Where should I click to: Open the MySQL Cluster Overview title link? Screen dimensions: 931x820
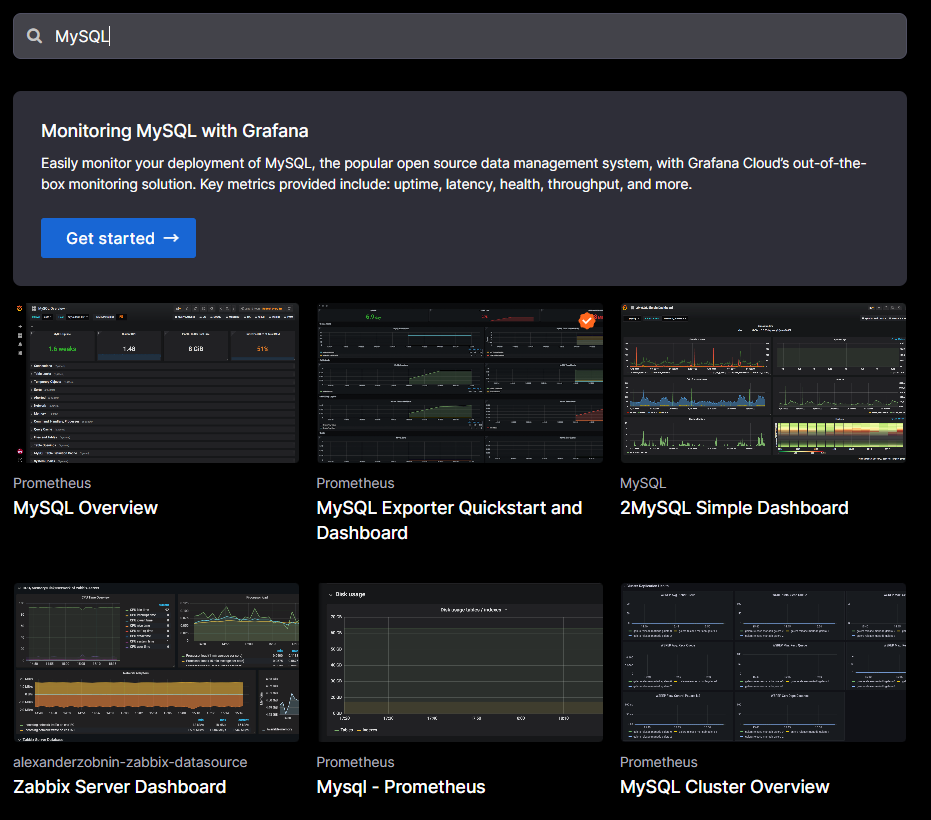[724, 787]
